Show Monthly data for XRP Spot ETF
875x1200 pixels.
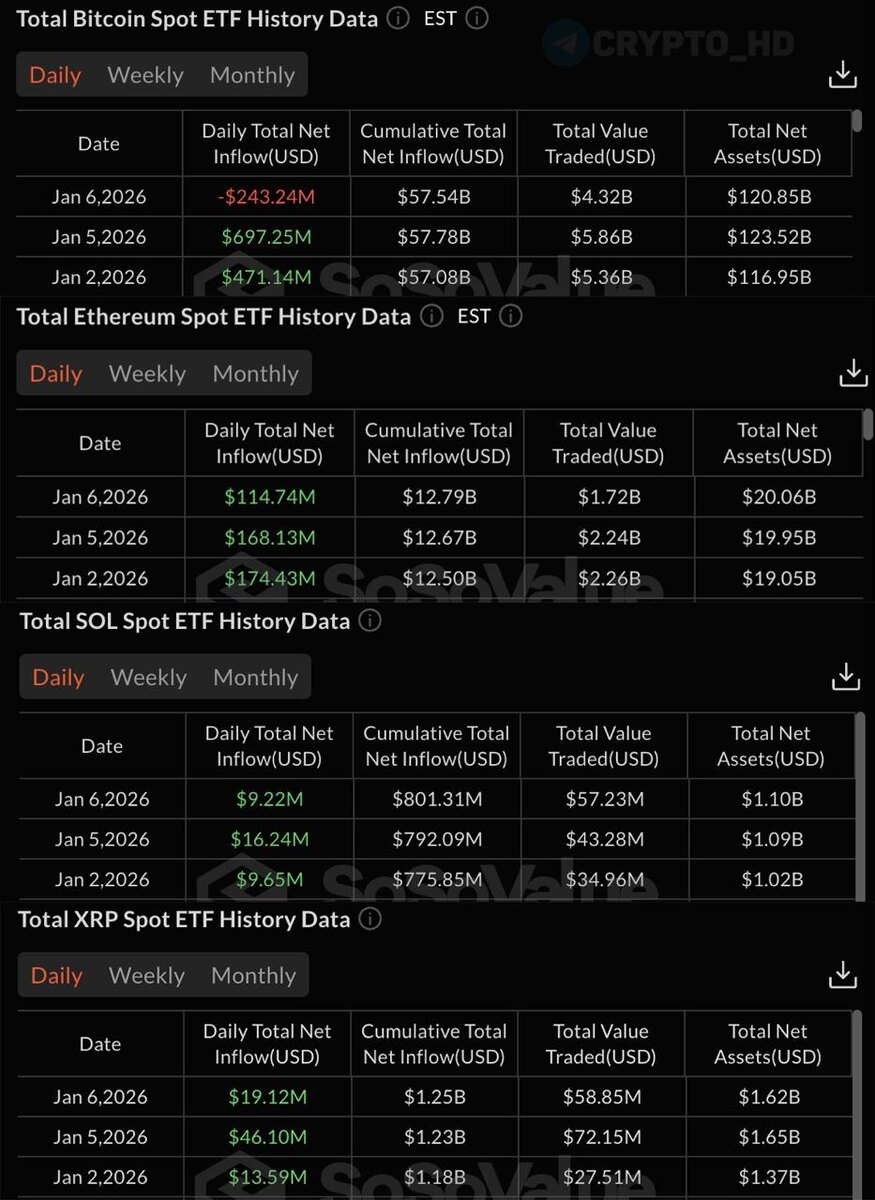(x=253, y=975)
